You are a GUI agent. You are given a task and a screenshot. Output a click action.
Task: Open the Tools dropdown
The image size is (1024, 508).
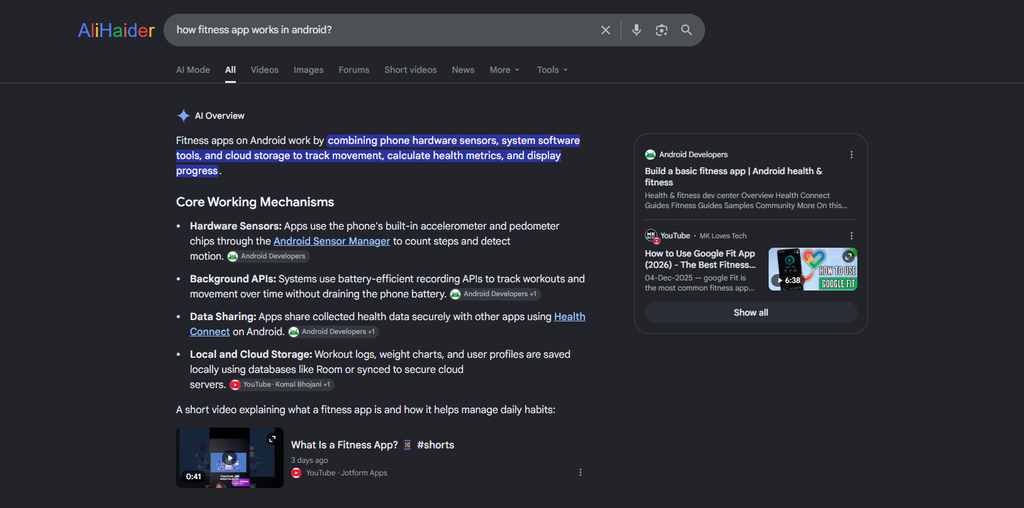click(x=552, y=70)
